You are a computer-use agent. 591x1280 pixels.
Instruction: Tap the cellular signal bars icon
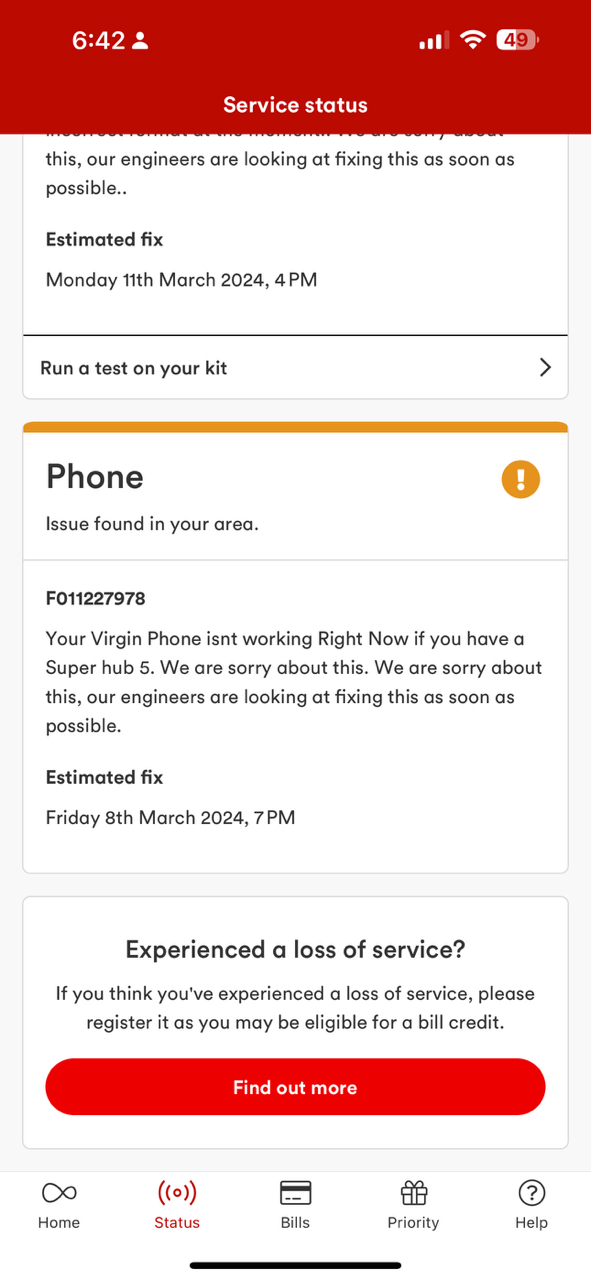432,40
